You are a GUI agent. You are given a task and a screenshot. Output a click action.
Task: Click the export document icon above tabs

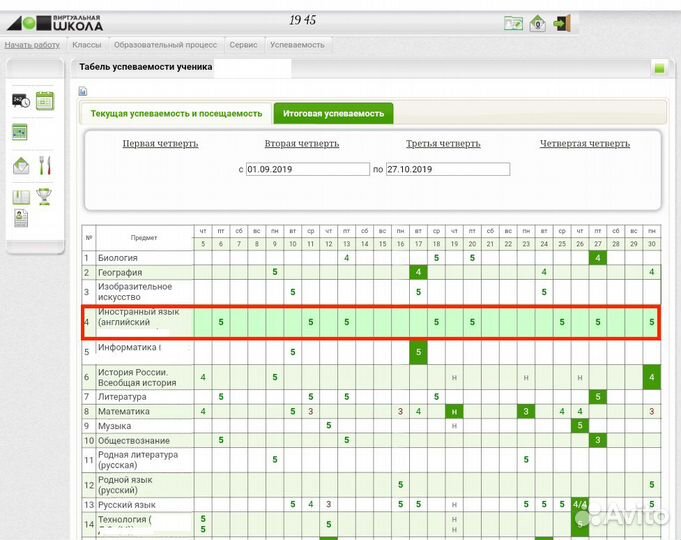click(83, 91)
